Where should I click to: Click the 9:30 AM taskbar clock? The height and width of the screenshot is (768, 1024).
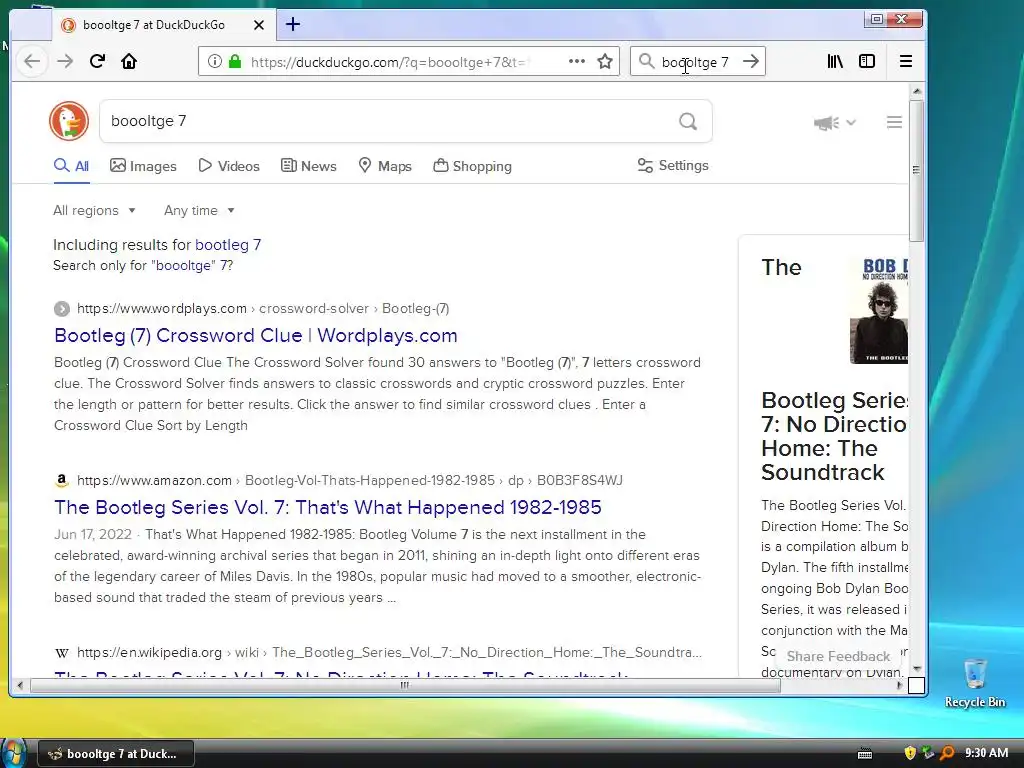click(x=986, y=753)
